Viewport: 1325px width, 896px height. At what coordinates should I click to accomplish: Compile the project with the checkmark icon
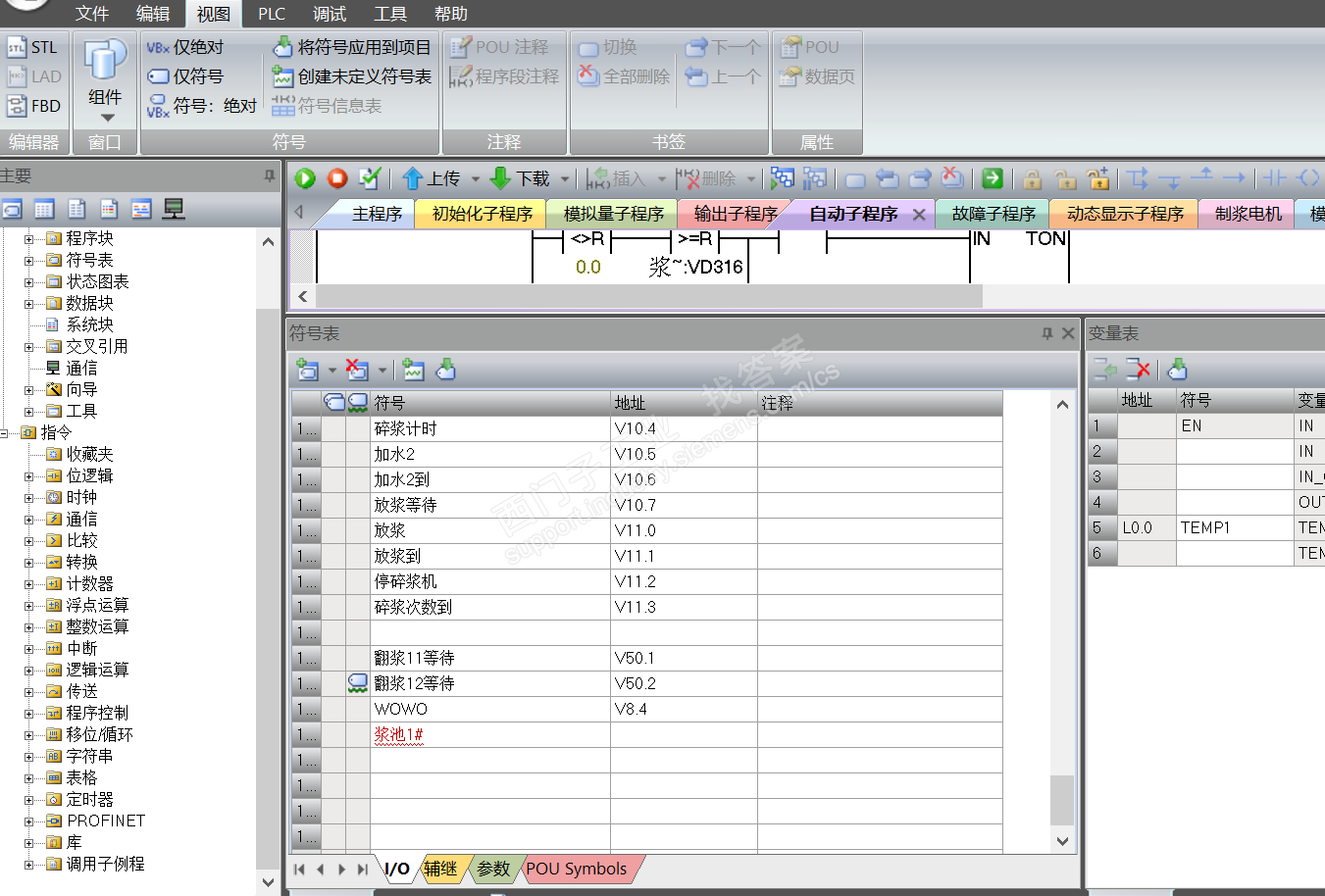coord(370,178)
